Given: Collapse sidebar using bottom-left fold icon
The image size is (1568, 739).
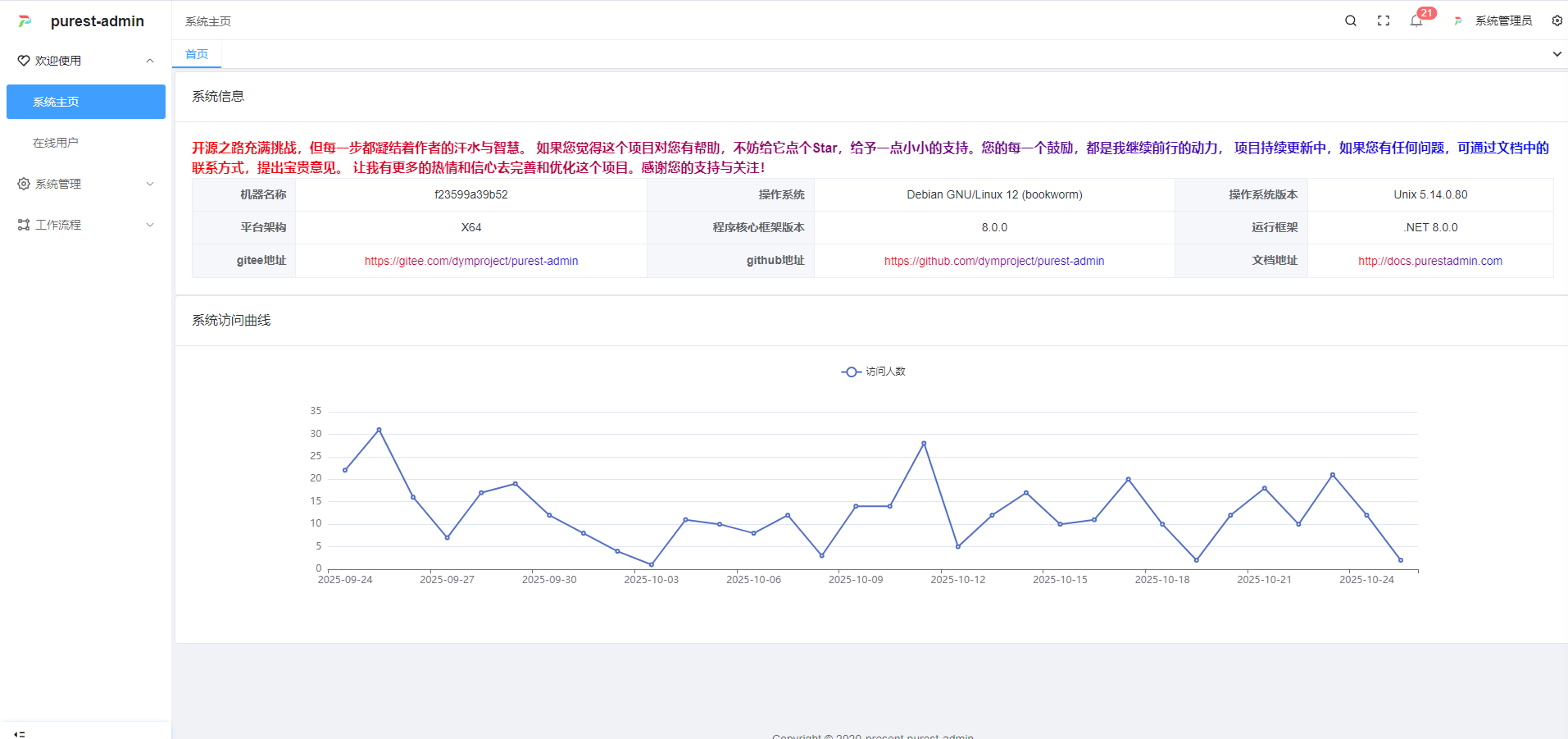Looking at the screenshot, I should [x=20, y=733].
